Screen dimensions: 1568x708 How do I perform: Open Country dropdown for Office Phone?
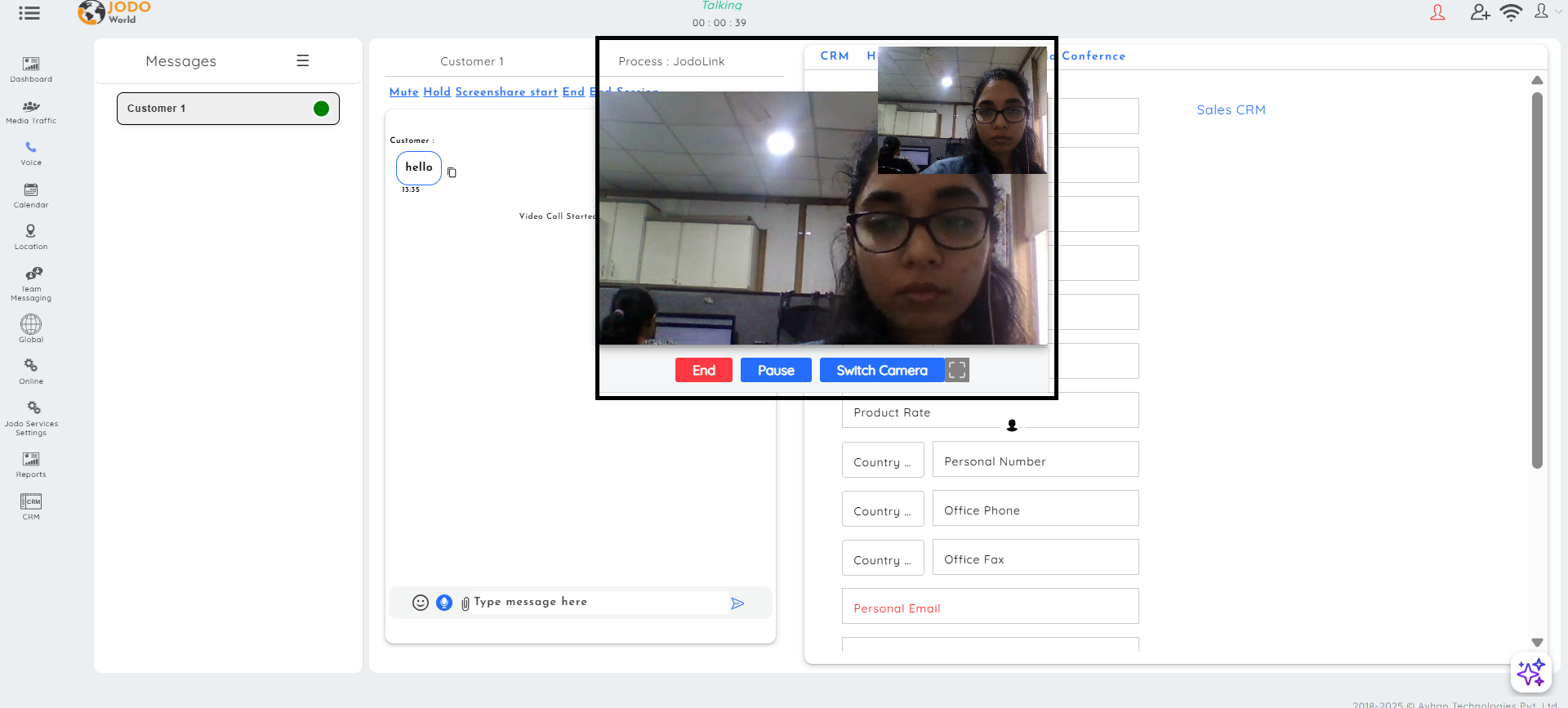[883, 509]
